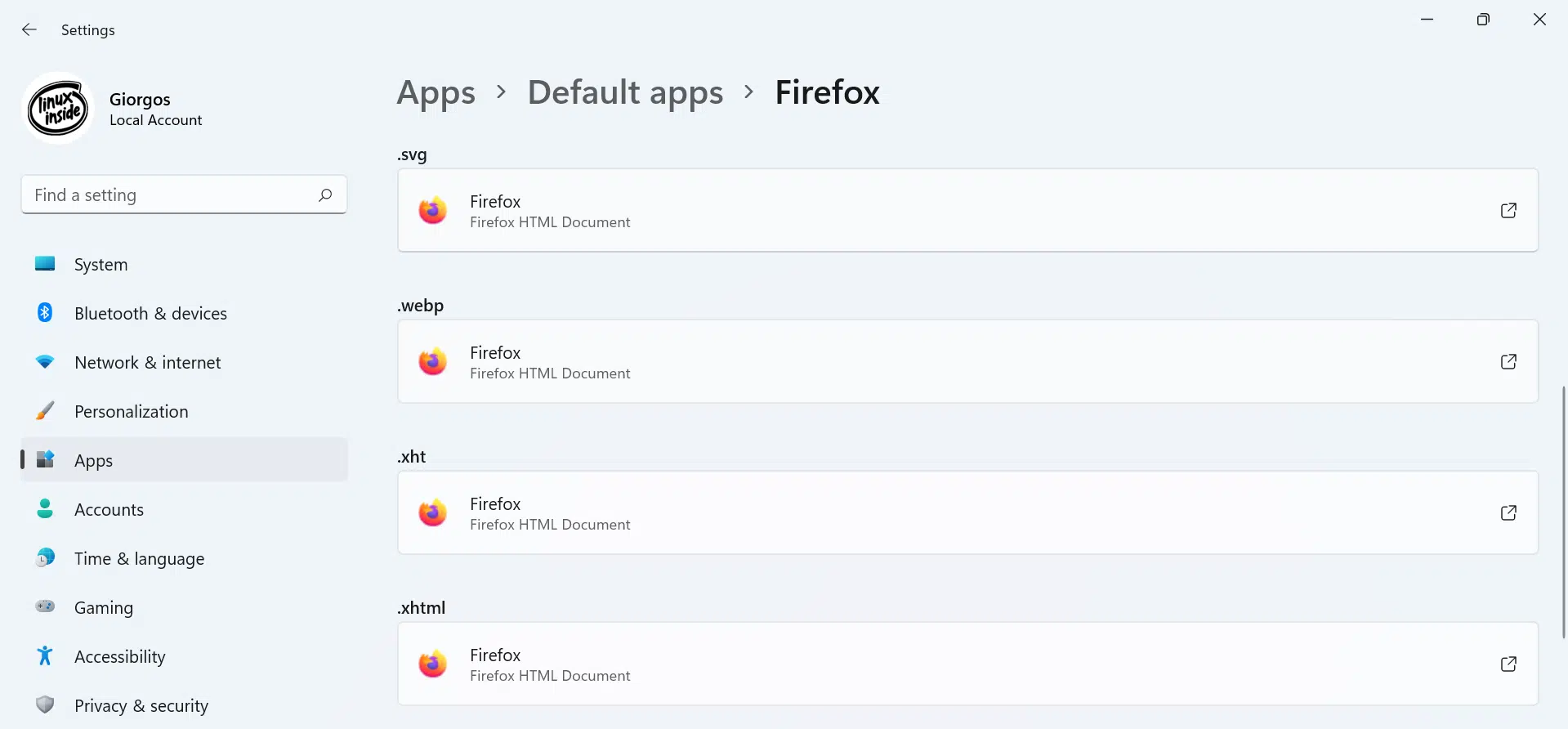Click the Wi-Fi network icon
The width and height of the screenshot is (1568, 729).
(x=45, y=361)
